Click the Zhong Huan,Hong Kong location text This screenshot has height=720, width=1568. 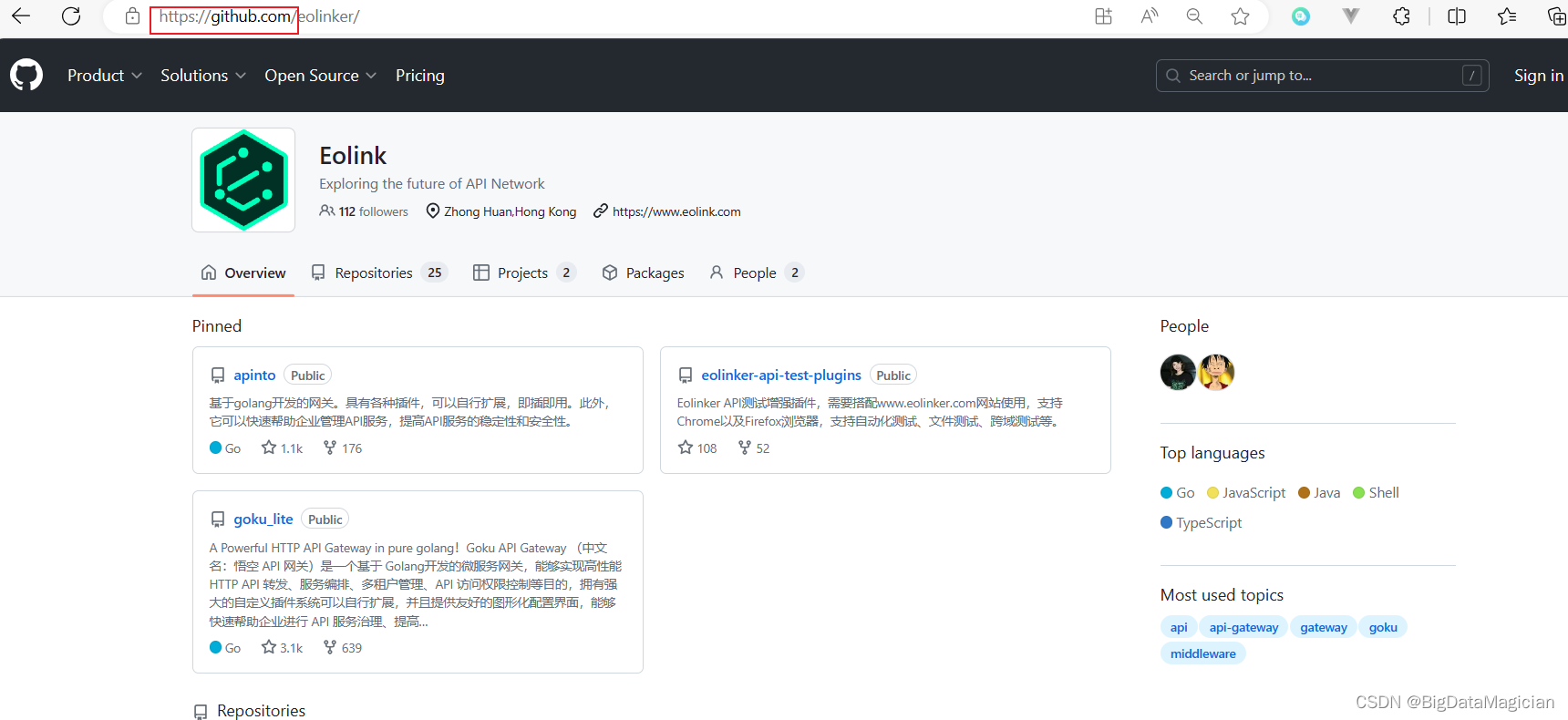(510, 211)
